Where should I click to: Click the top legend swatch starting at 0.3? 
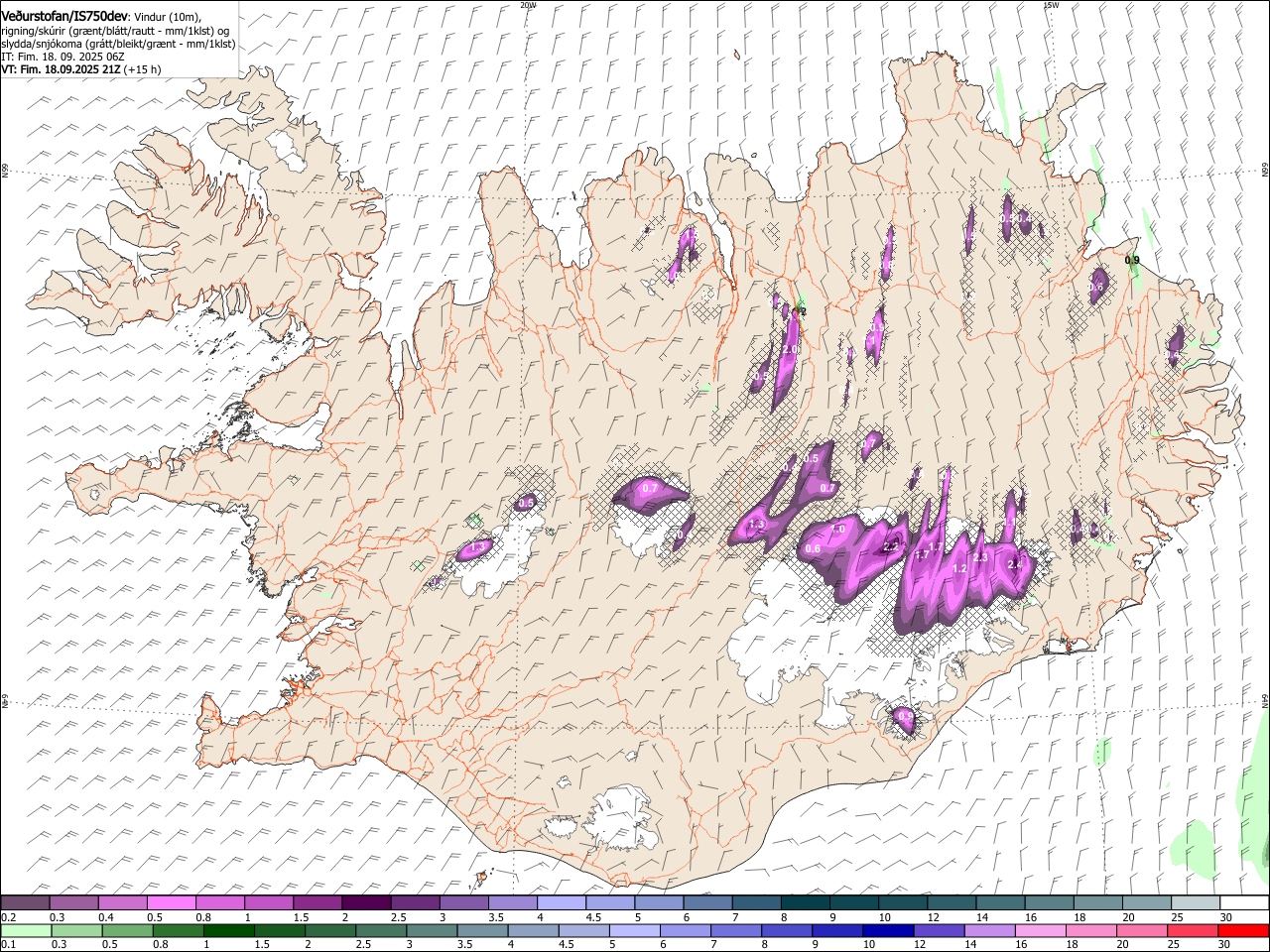point(73,903)
